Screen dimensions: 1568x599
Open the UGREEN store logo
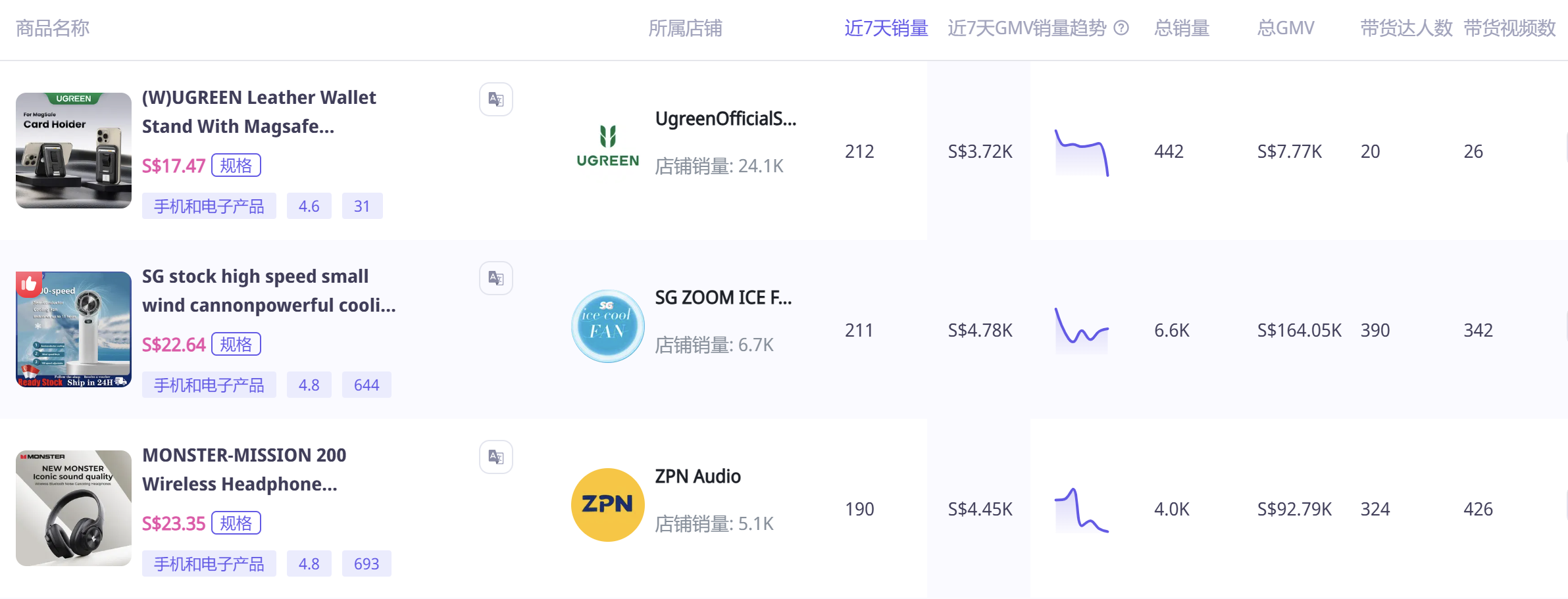[x=607, y=146]
